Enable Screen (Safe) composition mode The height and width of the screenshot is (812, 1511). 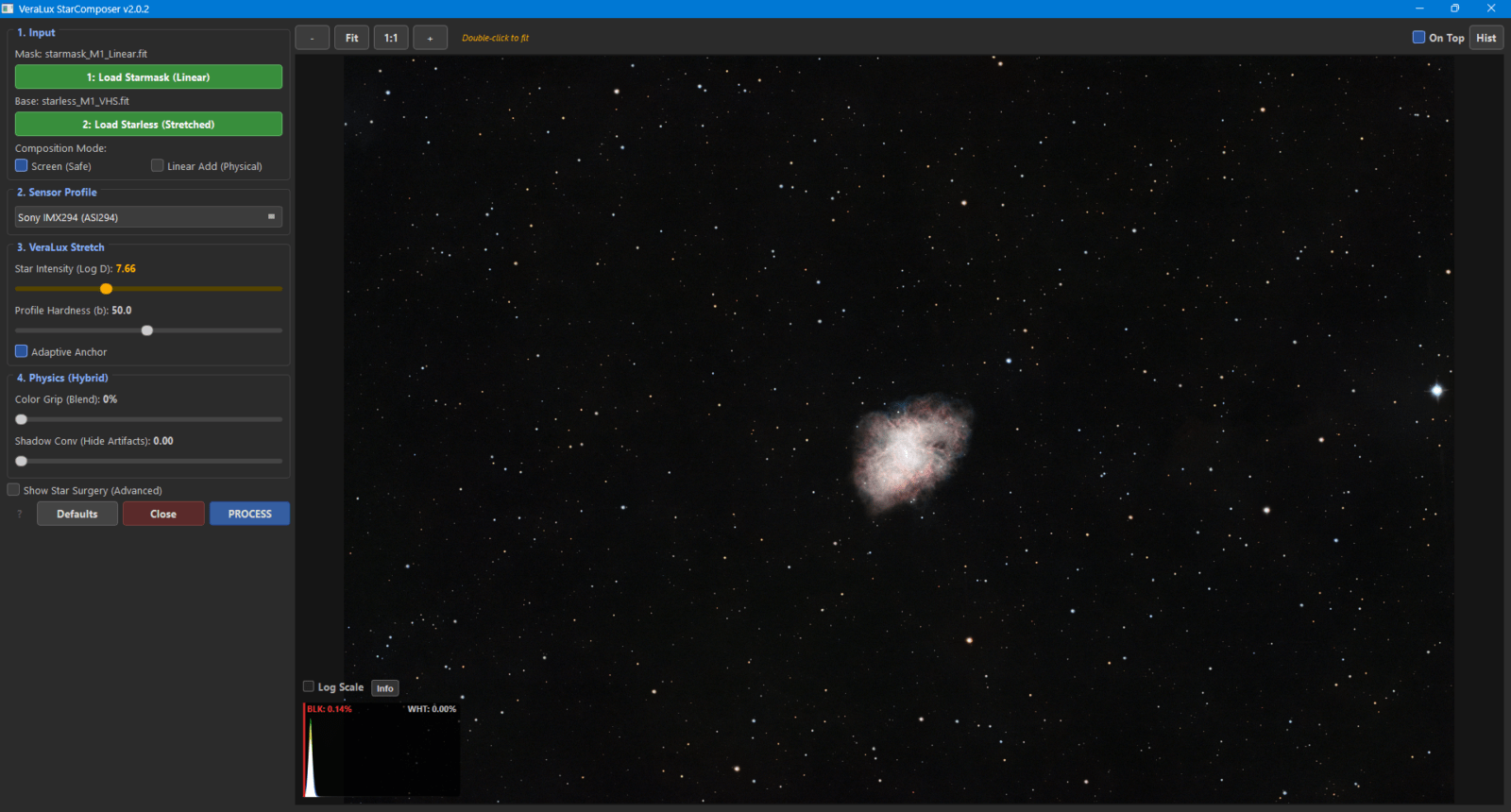pos(22,166)
